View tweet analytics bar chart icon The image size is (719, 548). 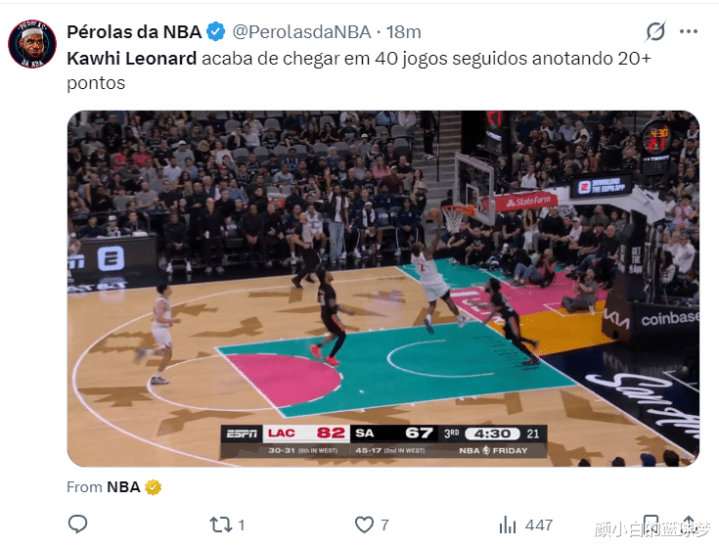tap(507, 525)
